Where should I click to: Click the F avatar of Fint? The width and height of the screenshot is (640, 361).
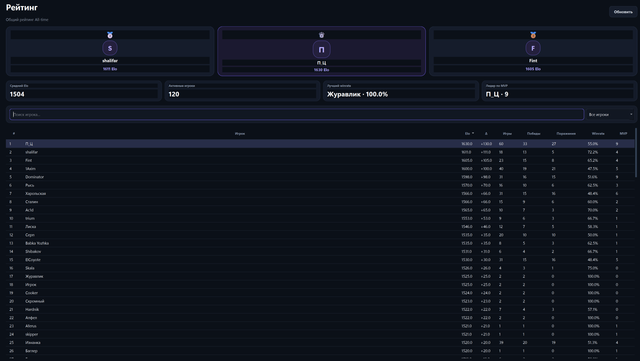tap(533, 48)
